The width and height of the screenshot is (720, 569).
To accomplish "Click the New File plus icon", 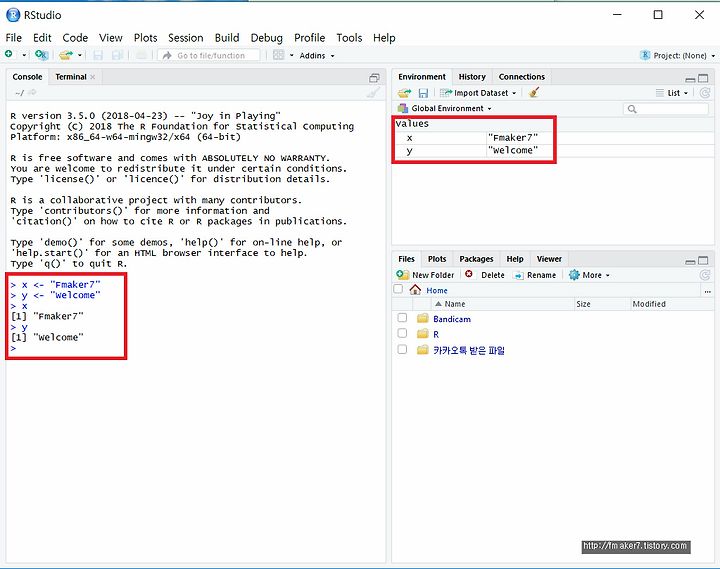I will click(9, 55).
